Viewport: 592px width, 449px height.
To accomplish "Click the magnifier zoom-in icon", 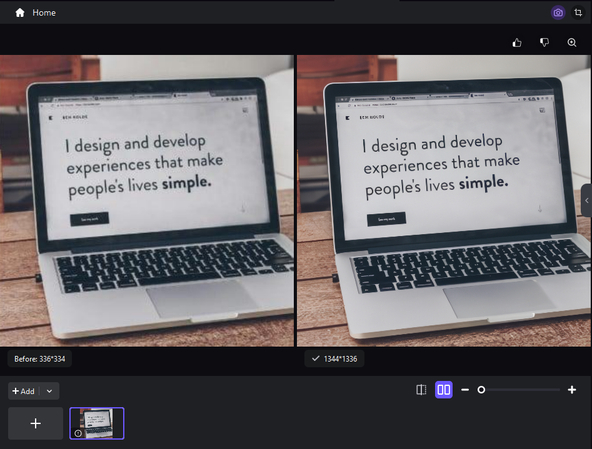I will [x=572, y=43].
